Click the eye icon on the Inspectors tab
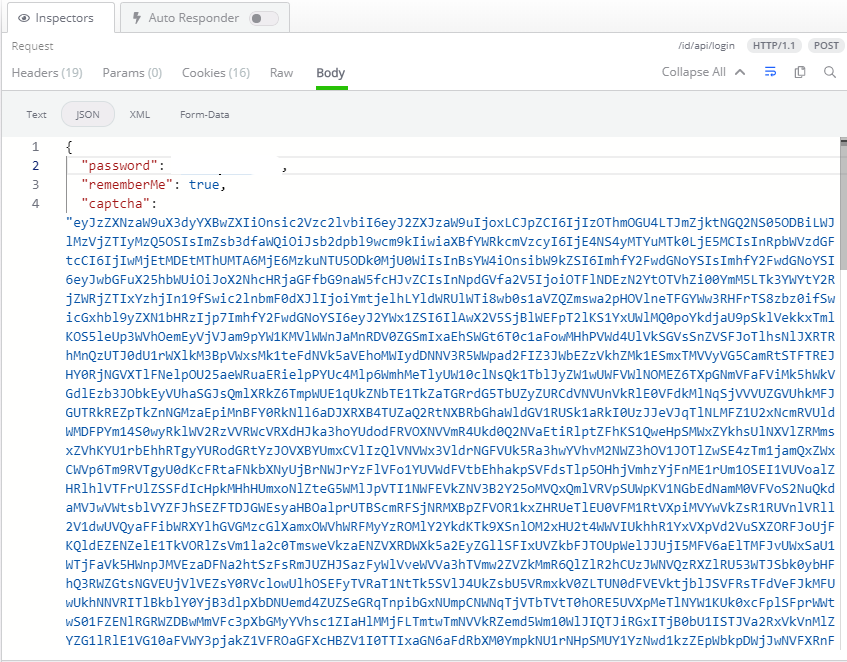847x662 pixels. click(26, 17)
